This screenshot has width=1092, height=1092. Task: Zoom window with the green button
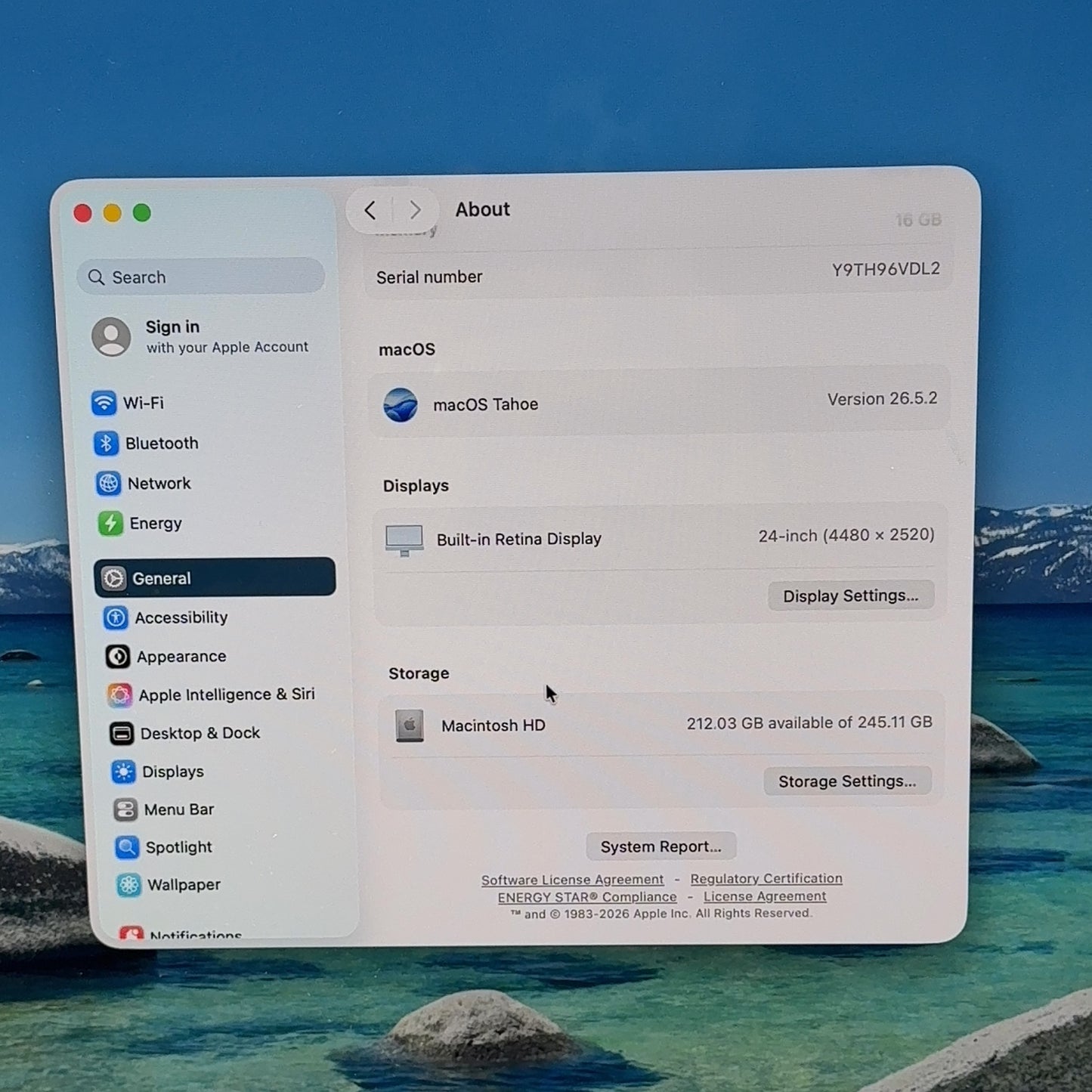(142, 213)
